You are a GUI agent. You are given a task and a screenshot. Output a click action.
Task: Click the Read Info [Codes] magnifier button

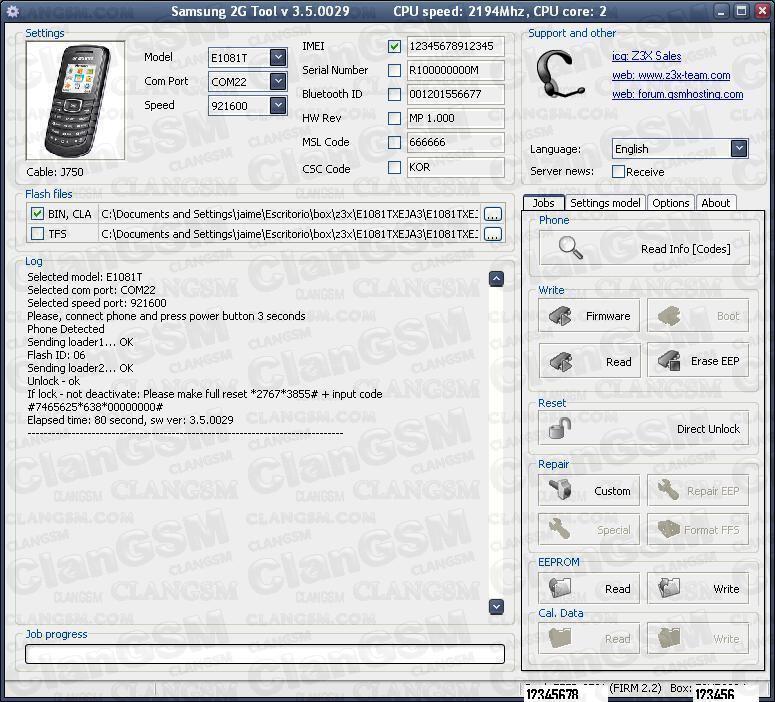click(x=644, y=248)
